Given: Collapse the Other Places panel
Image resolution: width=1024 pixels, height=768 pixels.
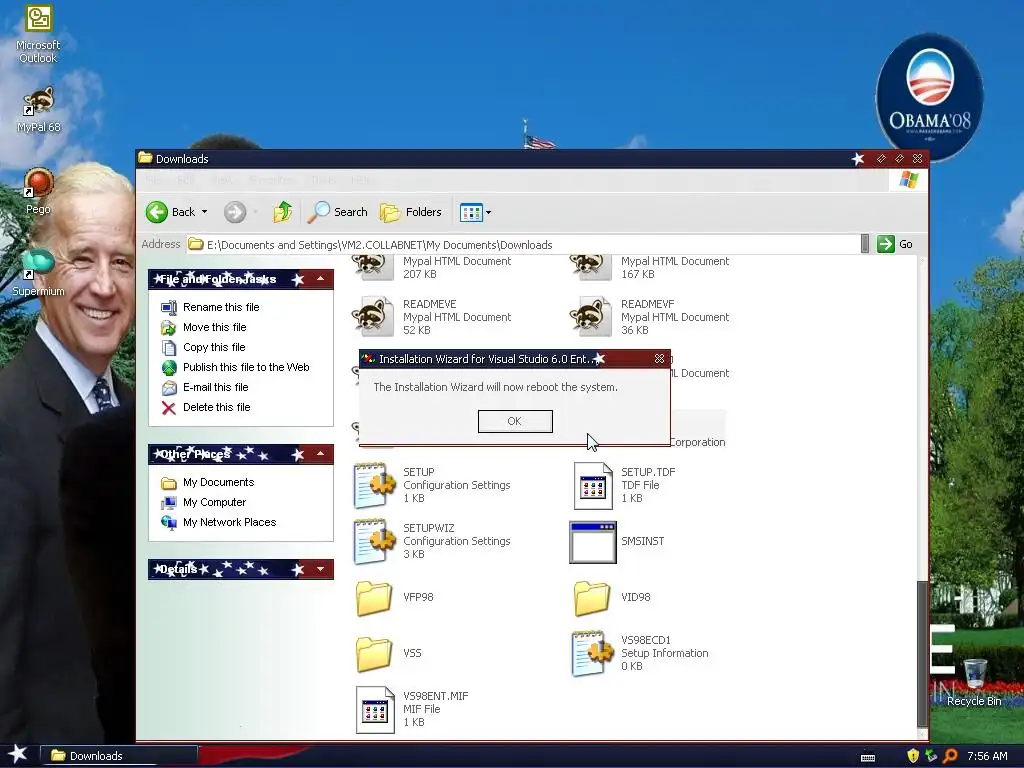Looking at the screenshot, I should coord(320,454).
